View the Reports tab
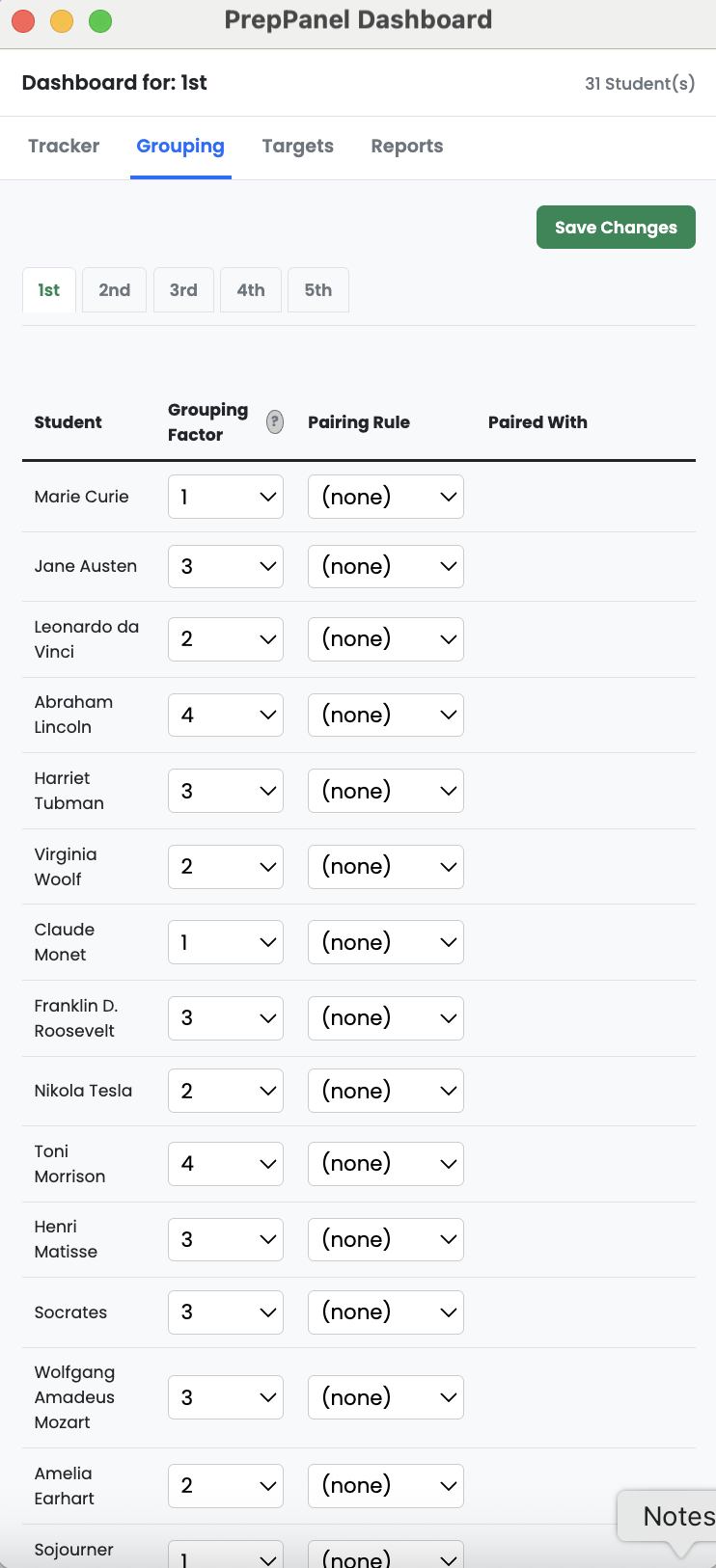Image resolution: width=716 pixels, height=1568 pixels. point(406,147)
